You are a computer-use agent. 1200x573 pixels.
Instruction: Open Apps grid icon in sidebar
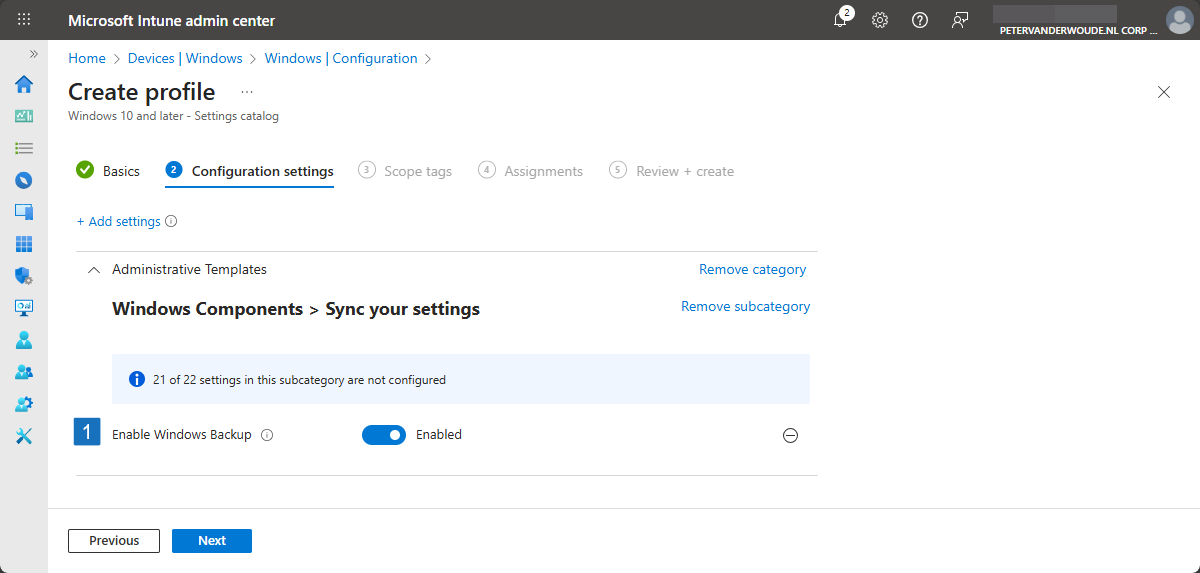[24, 244]
